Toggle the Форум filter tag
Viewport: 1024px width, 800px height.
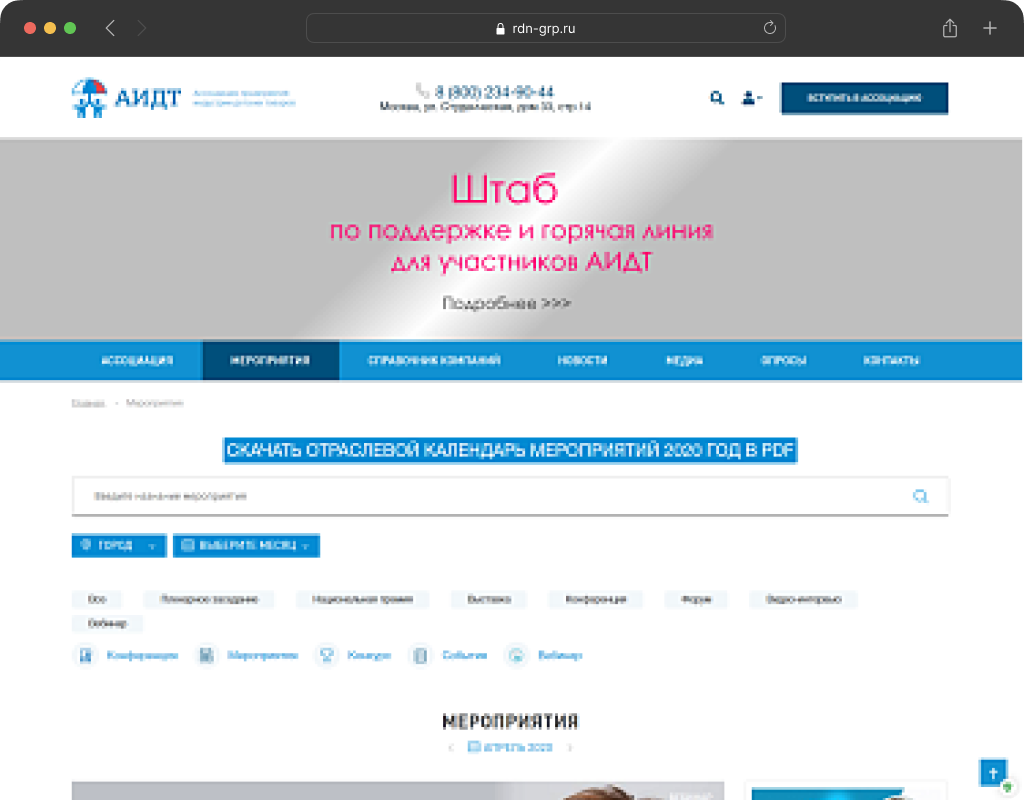pyautogui.click(x=696, y=600)
